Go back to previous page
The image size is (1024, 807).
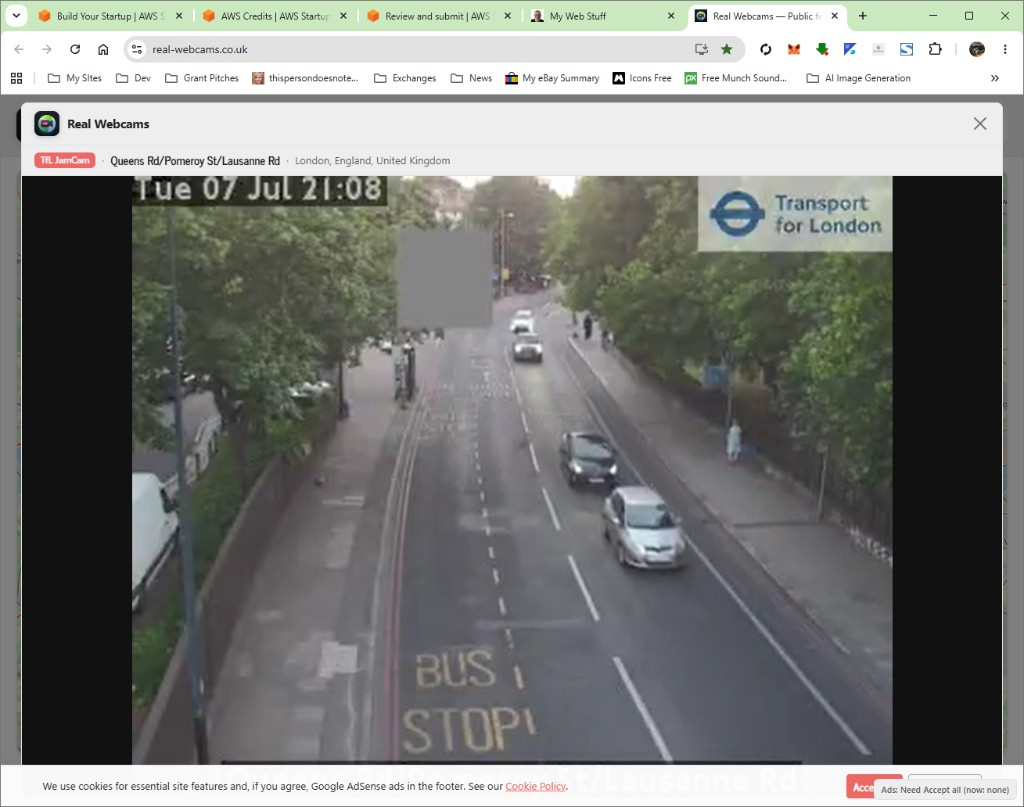[x=19, y=49]
